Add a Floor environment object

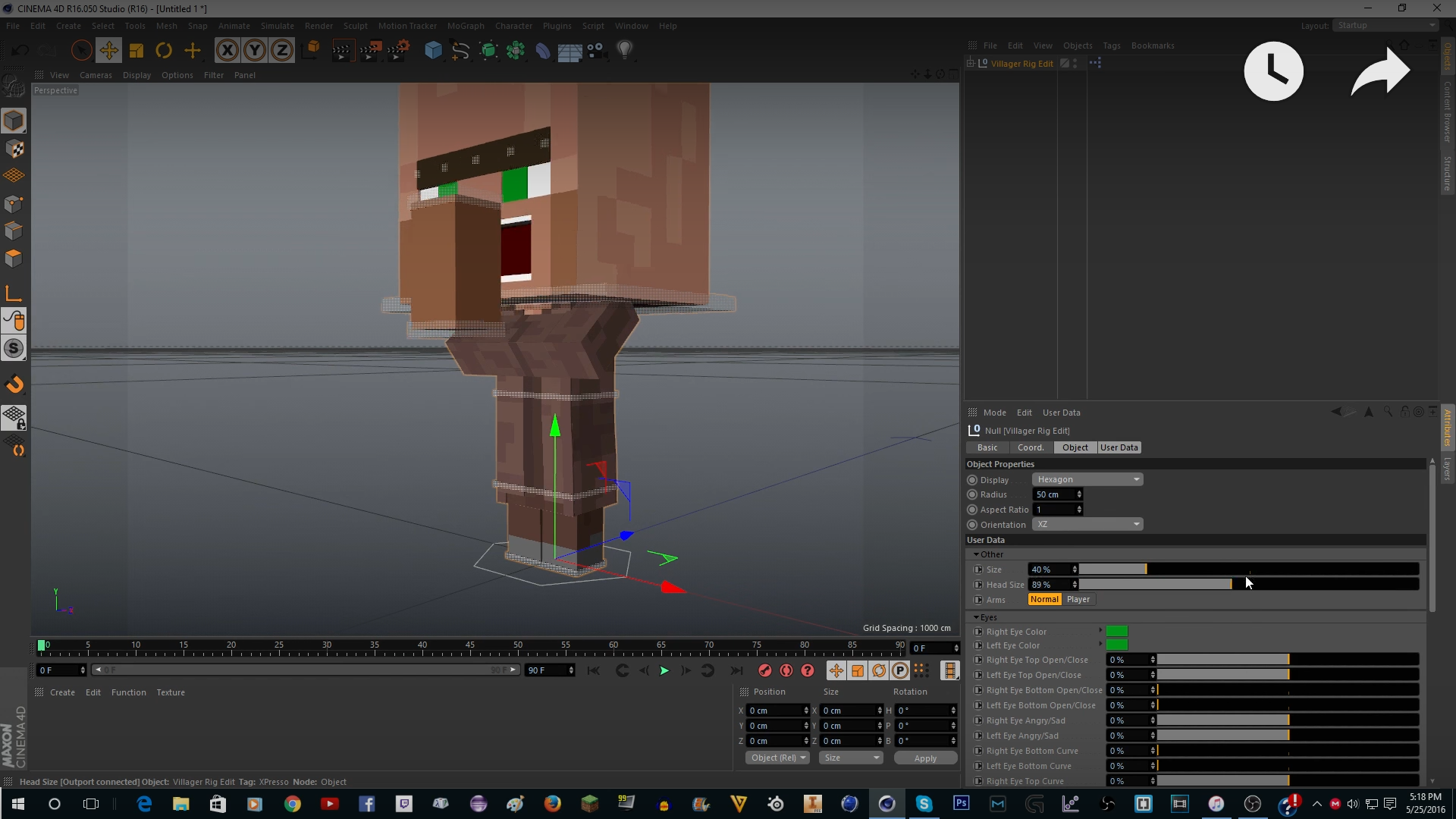tap(570, 51)
